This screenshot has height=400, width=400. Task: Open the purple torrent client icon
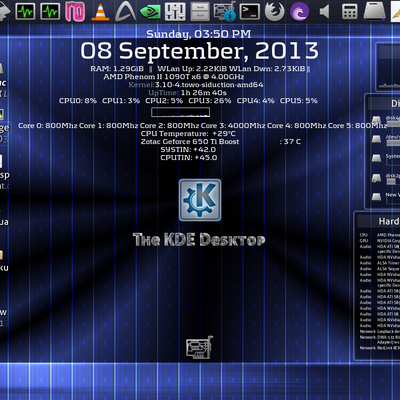(x=299, y=11)
